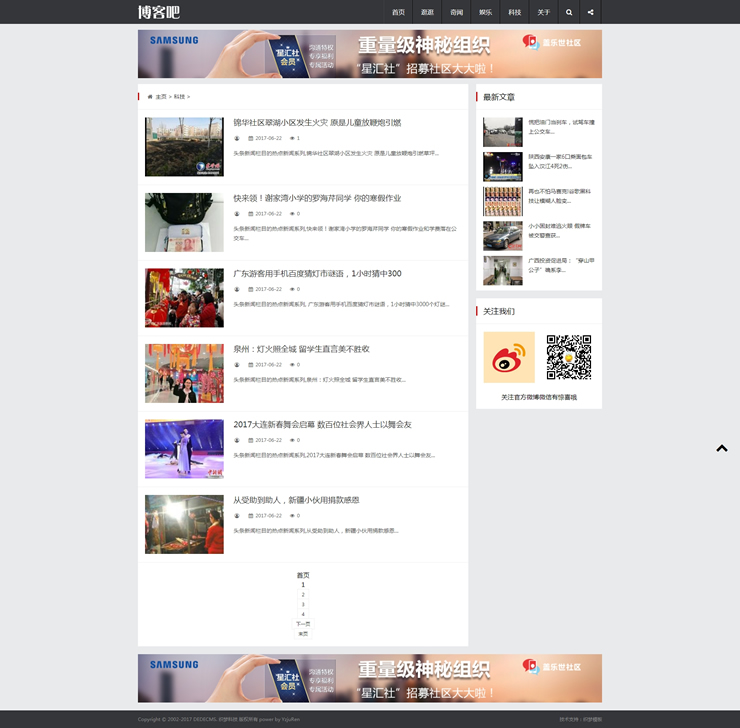Open the 科技 navigation menu item
Screen dimensions: 740x728
pyautogui.click(x=514, y=12)
